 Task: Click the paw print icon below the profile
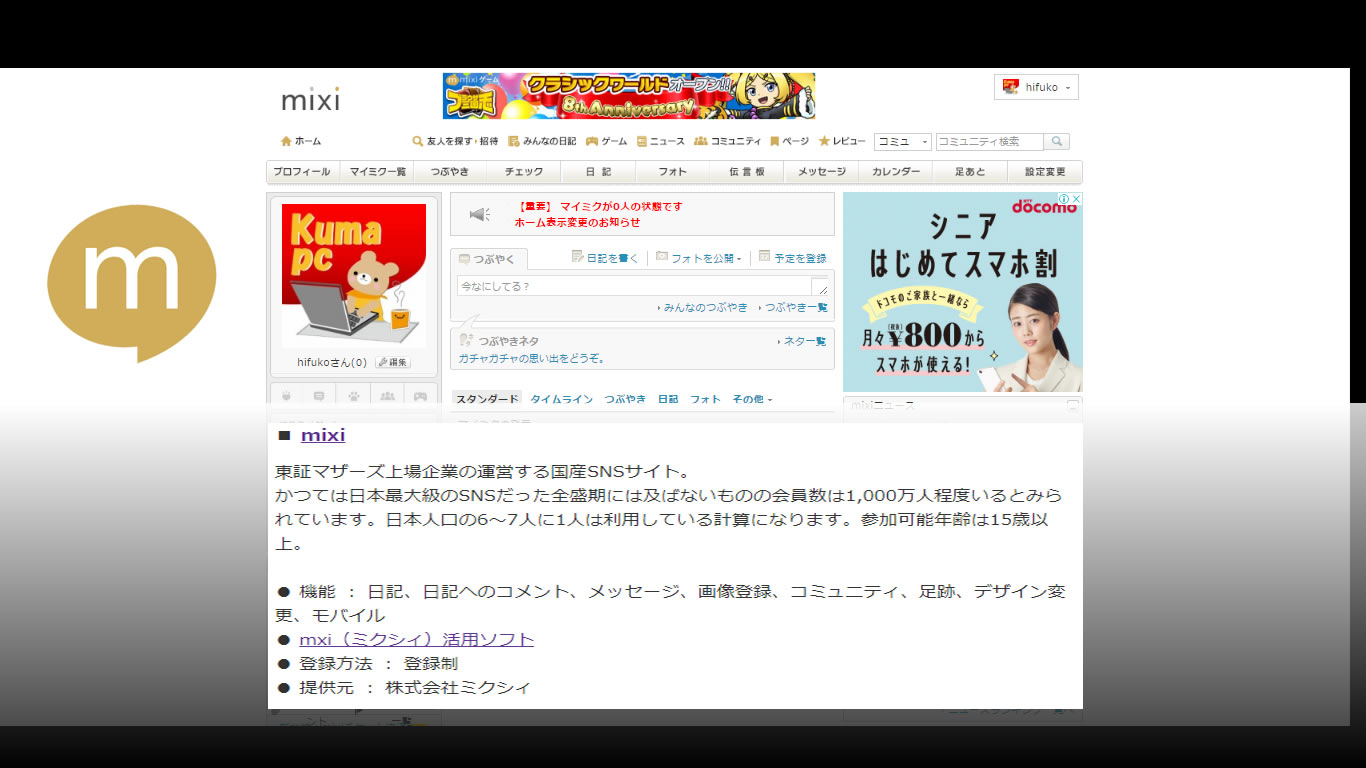(x=354, y=395)
